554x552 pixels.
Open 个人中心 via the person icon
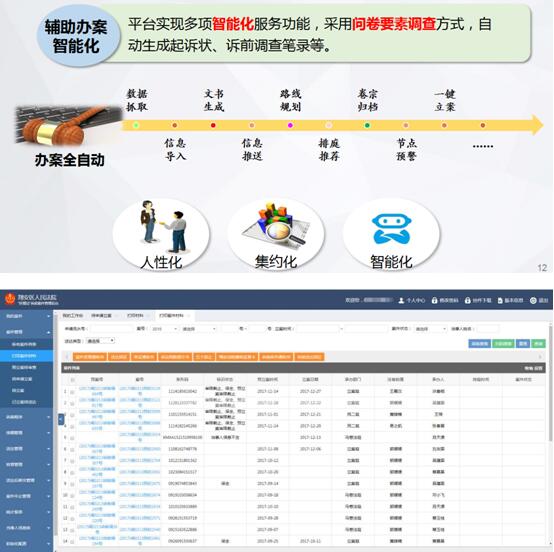[x=401, y=300]
